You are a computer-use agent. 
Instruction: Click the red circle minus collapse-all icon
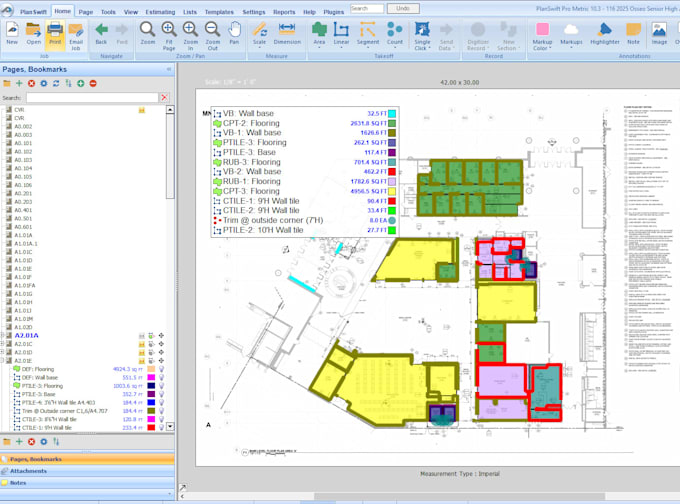click(93, 83)
